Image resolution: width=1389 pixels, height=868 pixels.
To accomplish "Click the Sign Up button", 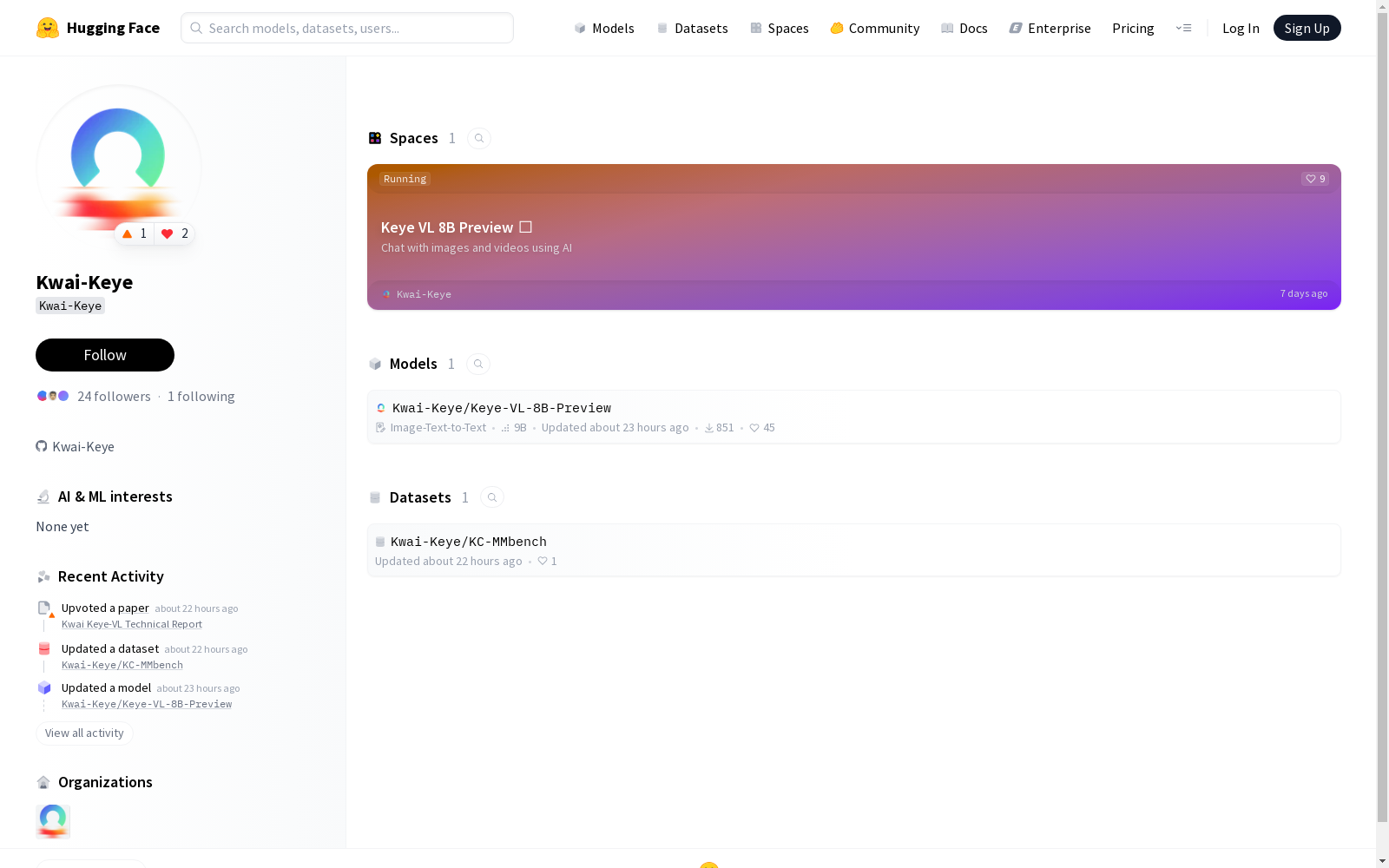I will 1307,28.
